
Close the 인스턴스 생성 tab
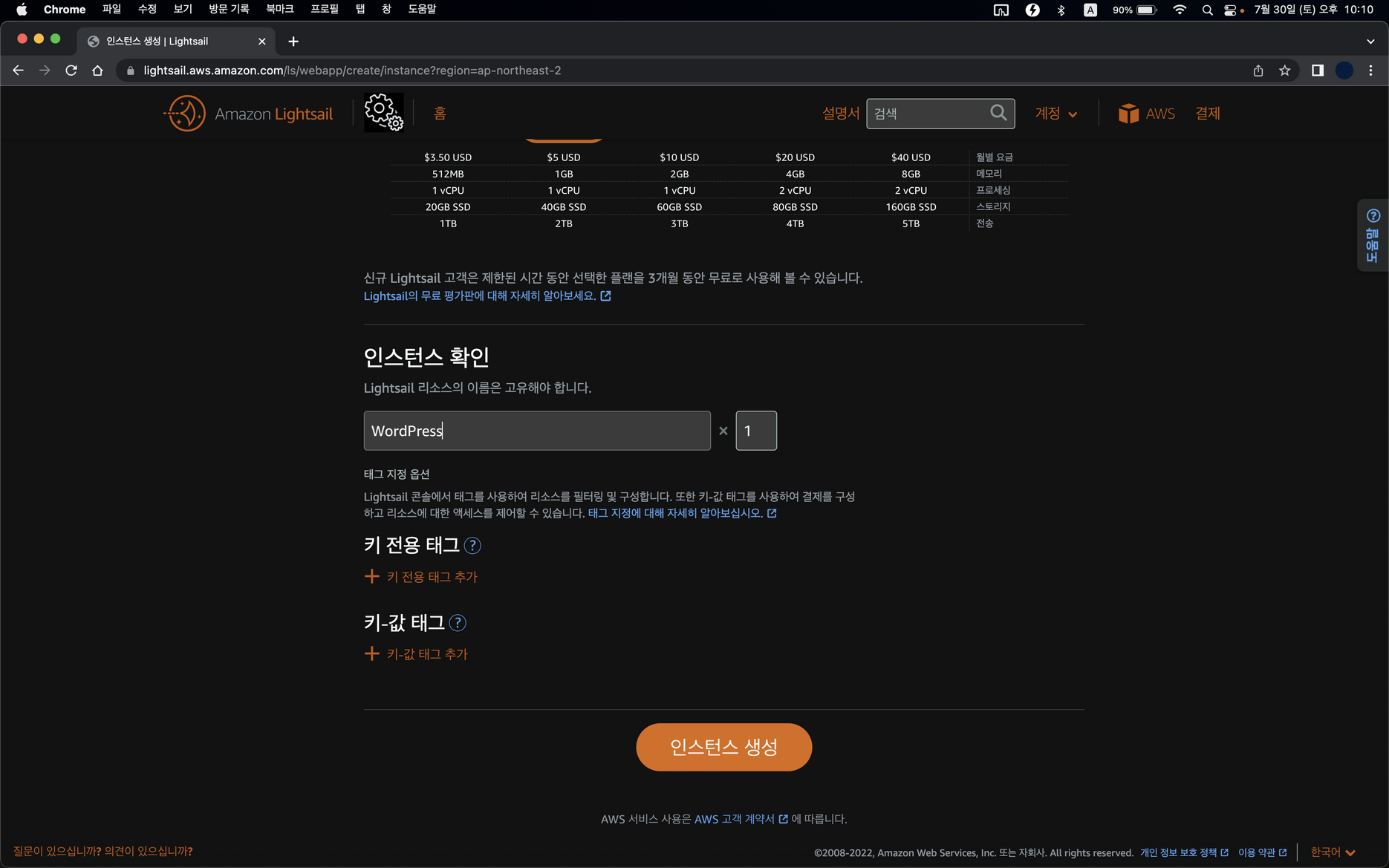coord(261,42)
